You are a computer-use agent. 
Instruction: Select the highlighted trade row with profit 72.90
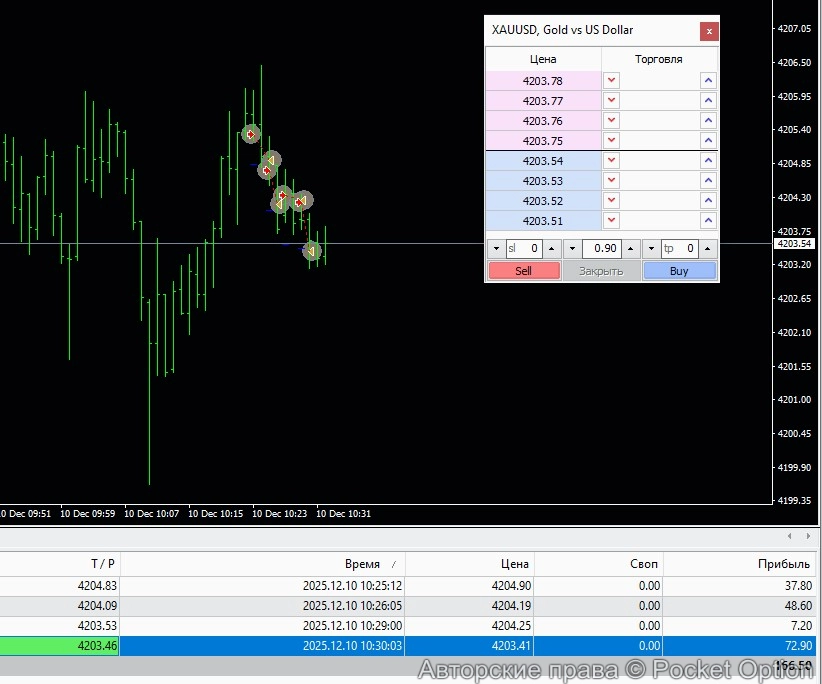click(400, 646)
